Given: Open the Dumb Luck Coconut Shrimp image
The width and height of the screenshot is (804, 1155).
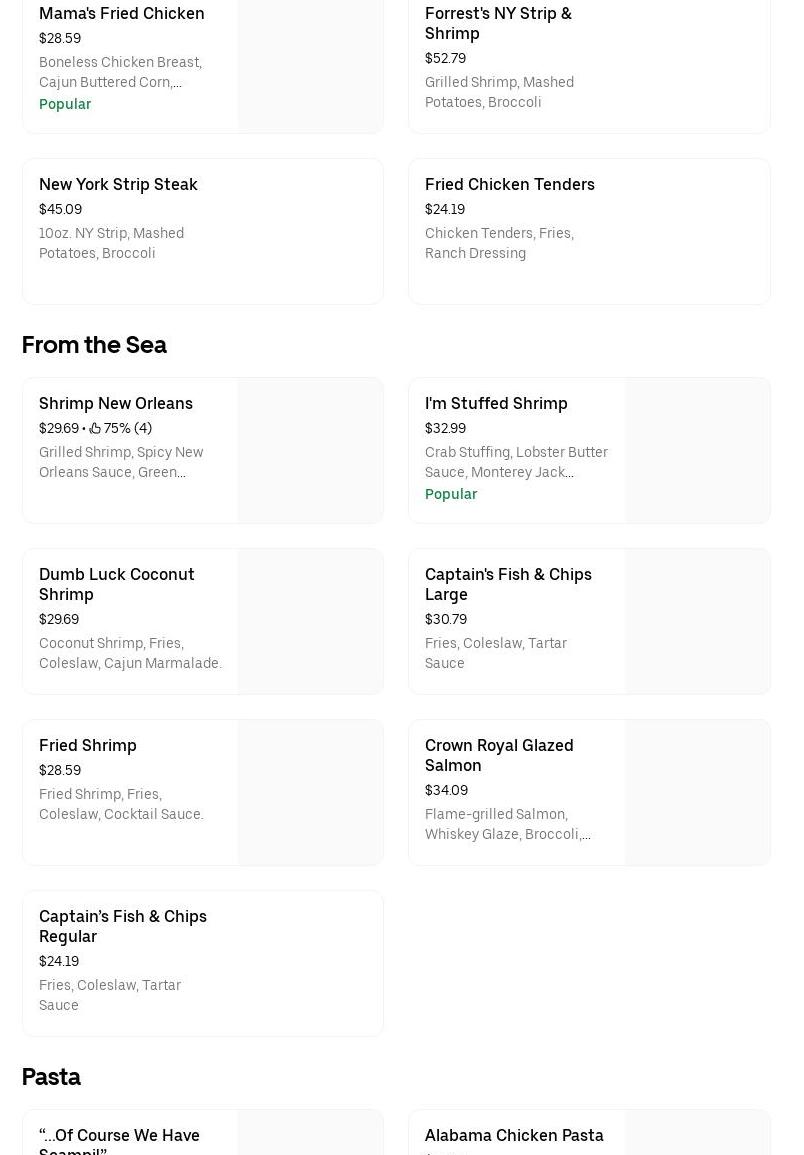Looking at the screenshot, I should click(310, 621).
